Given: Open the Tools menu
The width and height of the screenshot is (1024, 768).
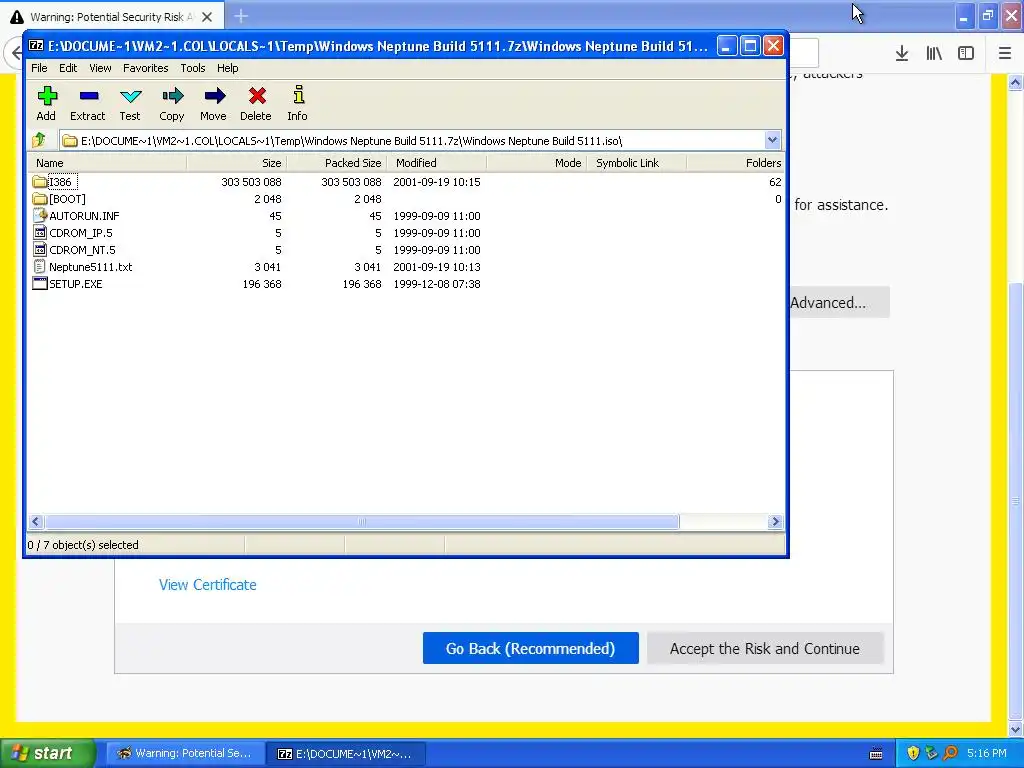Looking at the screenshot, I should [x=193, y=68].
